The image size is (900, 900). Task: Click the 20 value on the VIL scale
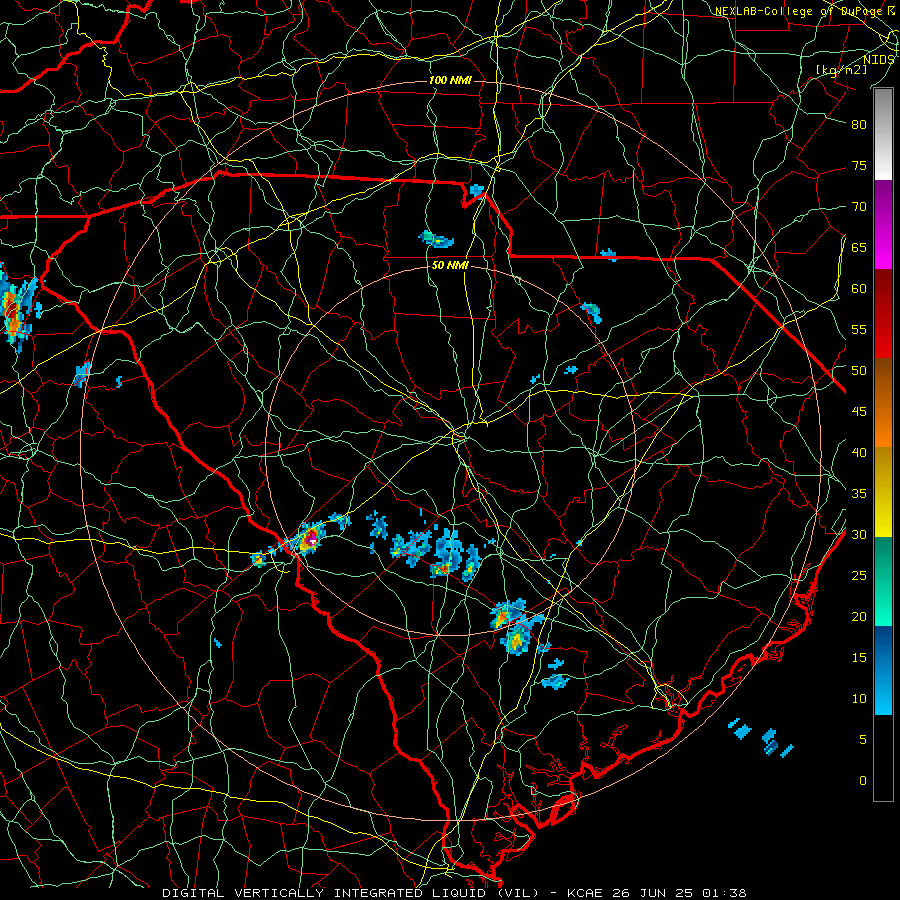[x=859, y=617]
